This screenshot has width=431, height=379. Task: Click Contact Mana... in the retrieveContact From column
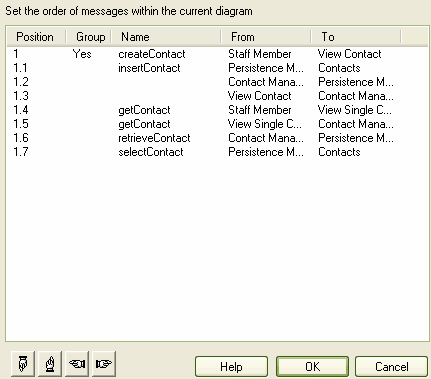(x=266, y=138)
